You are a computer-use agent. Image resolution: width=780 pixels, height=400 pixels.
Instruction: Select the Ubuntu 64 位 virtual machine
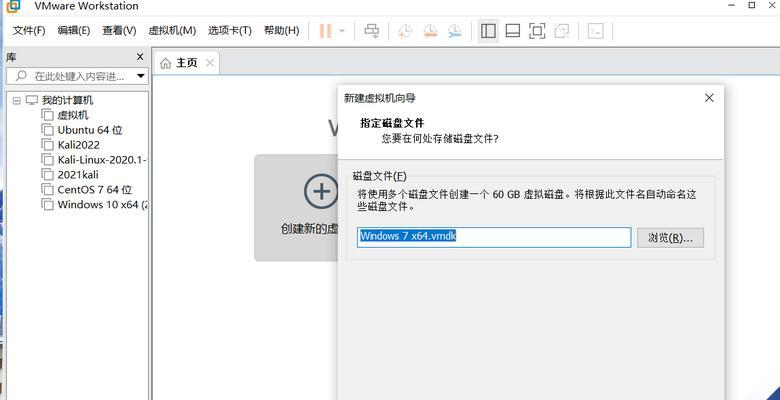coord(90,130)
